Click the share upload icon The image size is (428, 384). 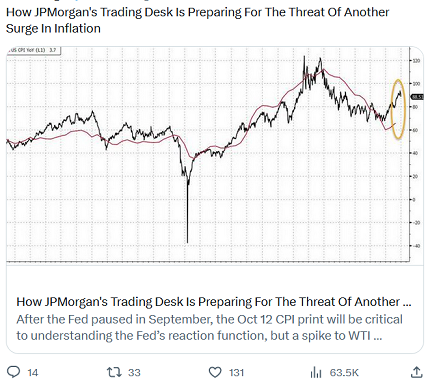click(416, 372)
